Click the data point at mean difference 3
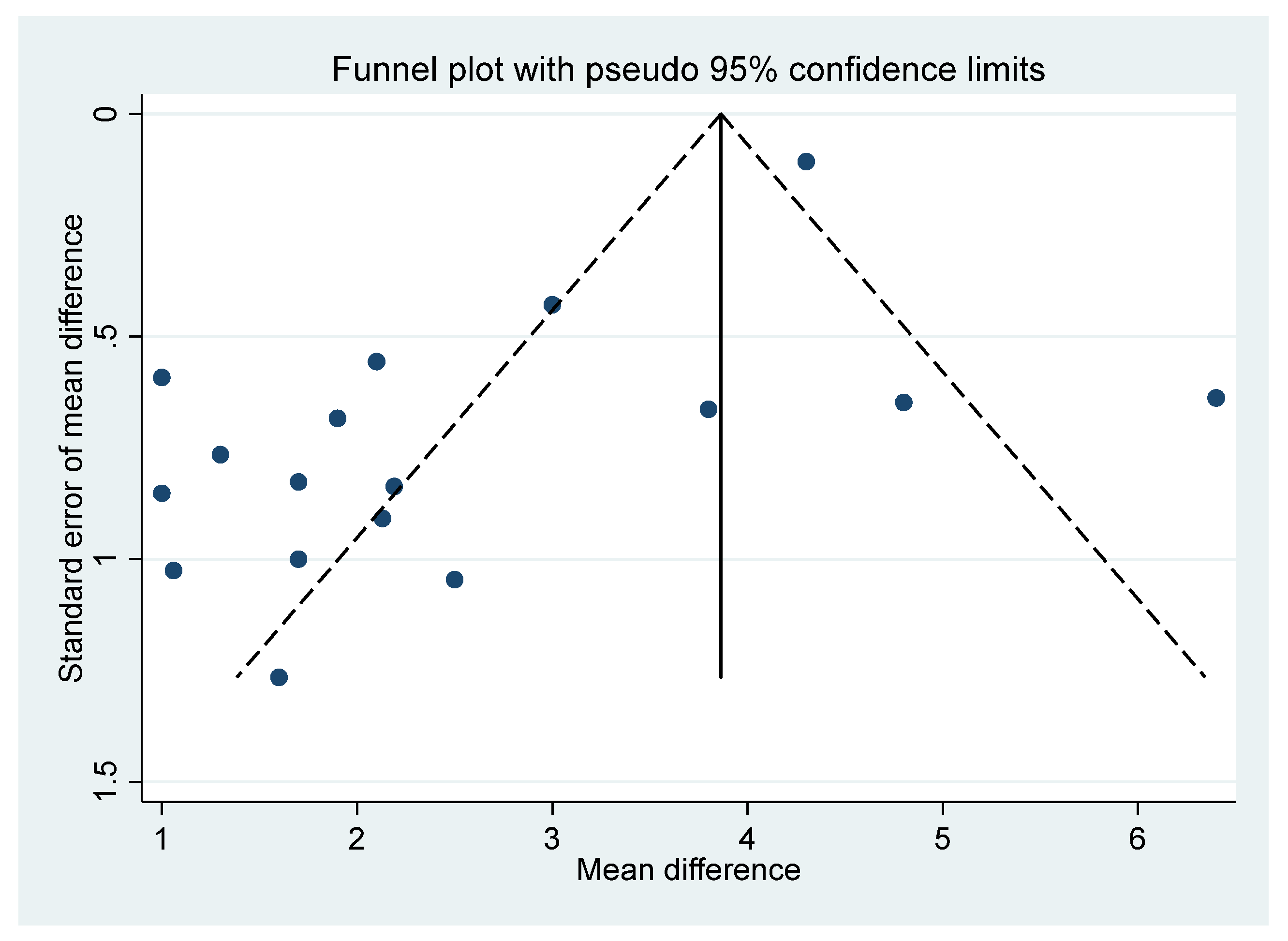Viewport: 1288px width, 941px height. pyautogui.click(x=552, y=305)
